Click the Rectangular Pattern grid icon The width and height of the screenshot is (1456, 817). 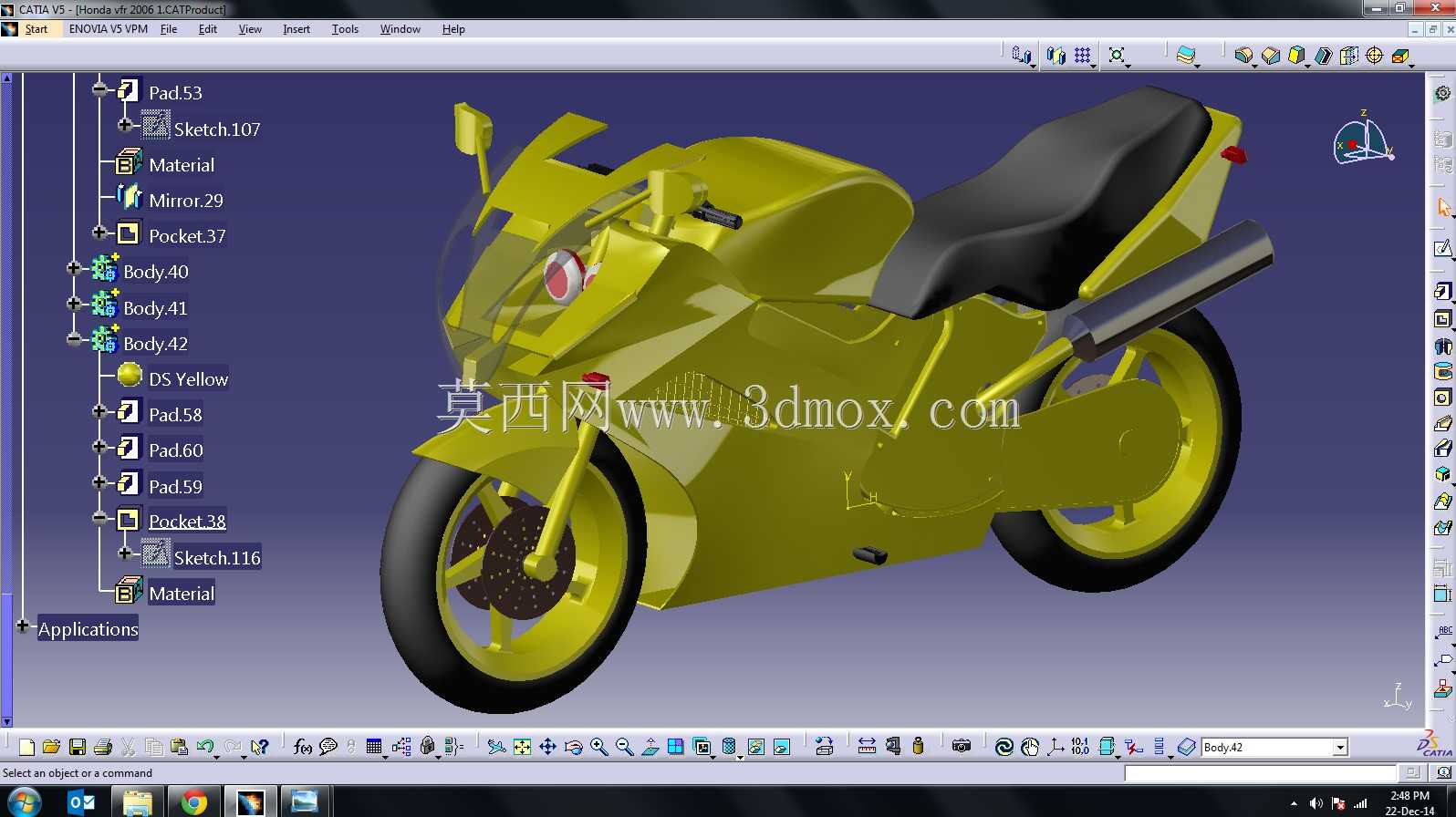(1083, 56)
